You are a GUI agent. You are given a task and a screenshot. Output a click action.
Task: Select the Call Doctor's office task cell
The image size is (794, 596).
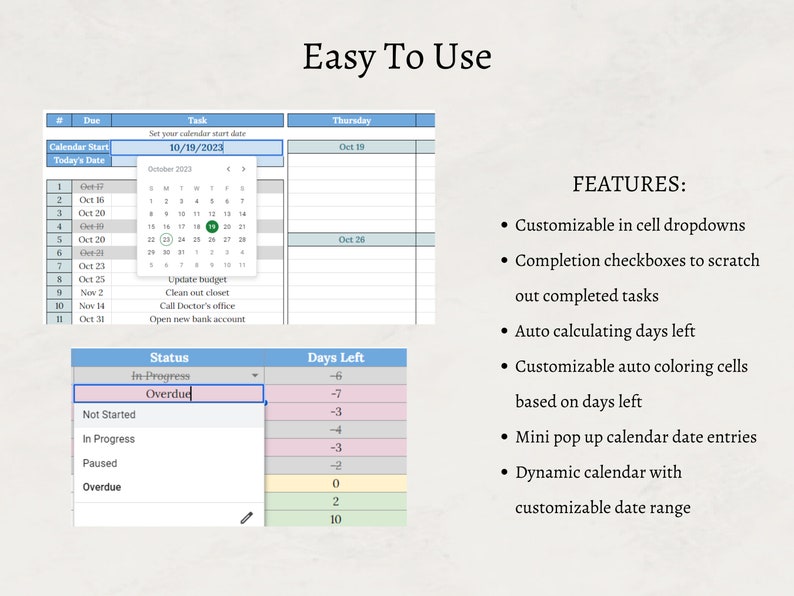point(197,306)
